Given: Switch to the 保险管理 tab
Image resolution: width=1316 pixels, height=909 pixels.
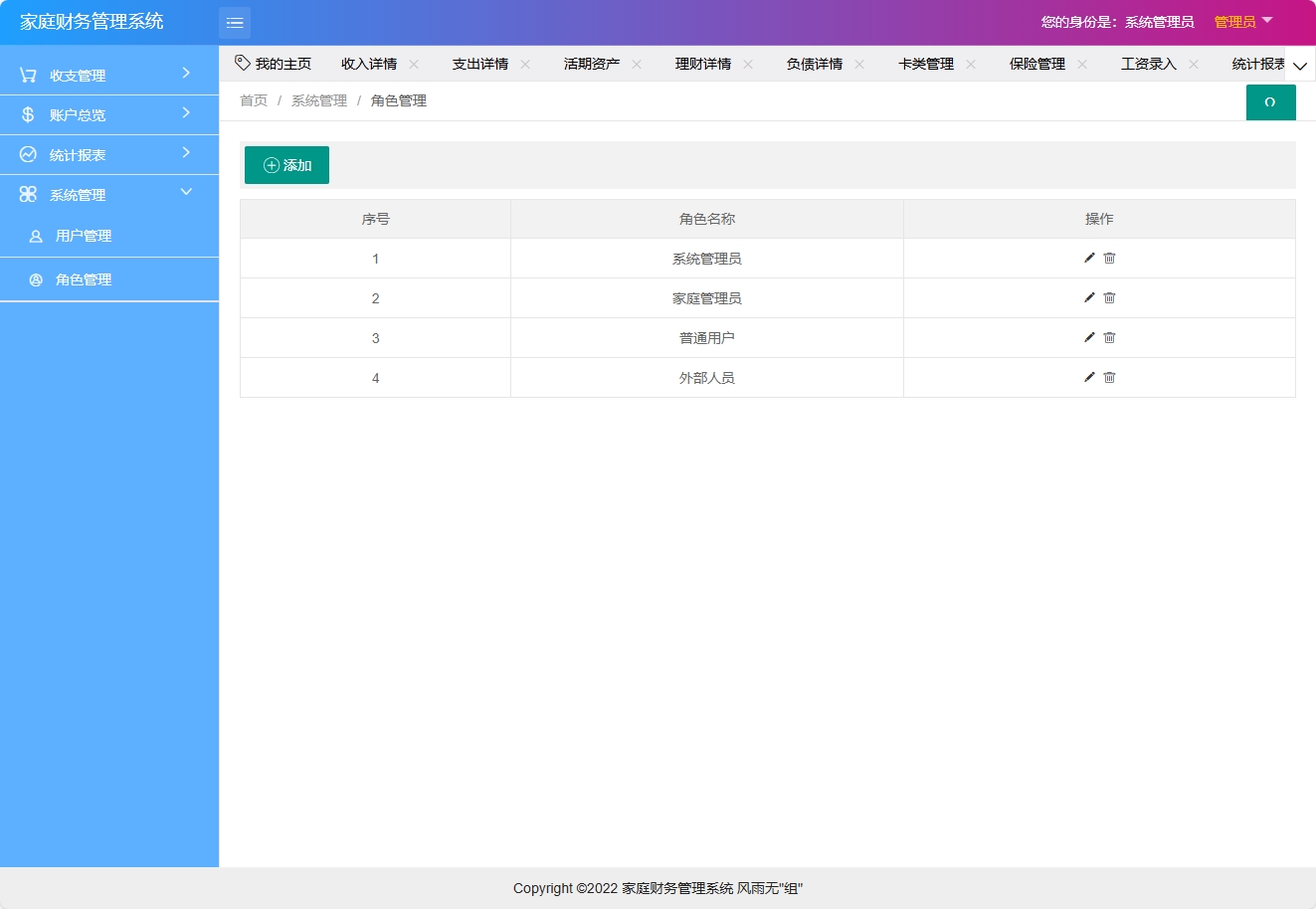Looking at the screenshot, I should click(x=1036, y=63).
